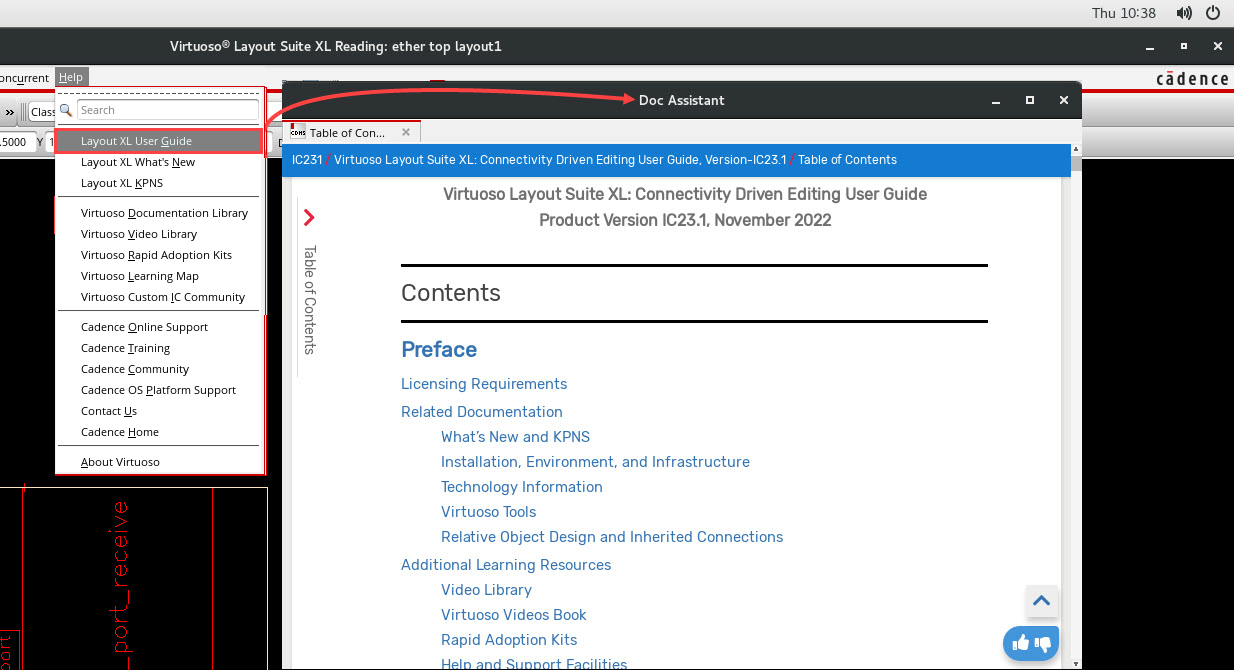Select Virtuoso Learning Map
This screenshot has width=1234, height=670.
pos(140,276)
